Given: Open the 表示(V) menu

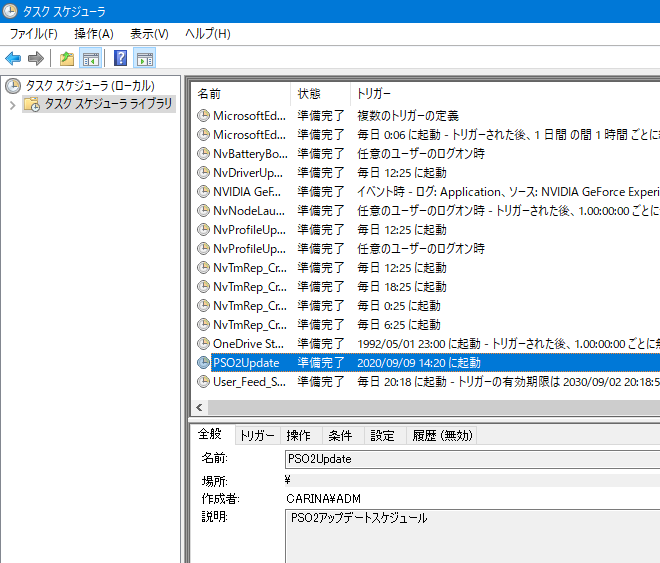Looking at the screenshot, I should [149, 34].
